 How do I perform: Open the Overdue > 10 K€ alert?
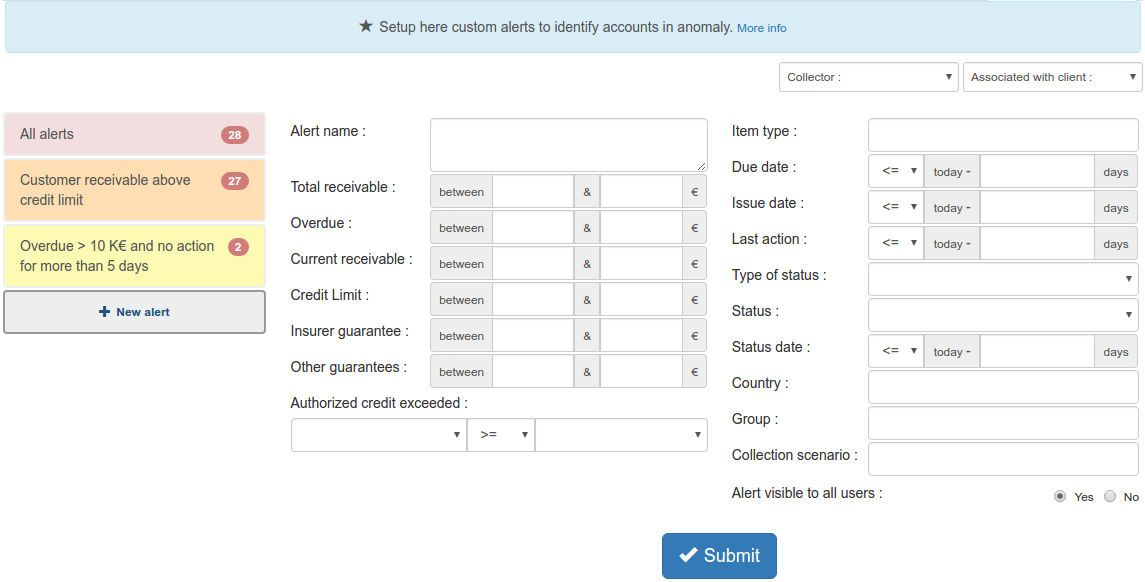coord(115,256)
